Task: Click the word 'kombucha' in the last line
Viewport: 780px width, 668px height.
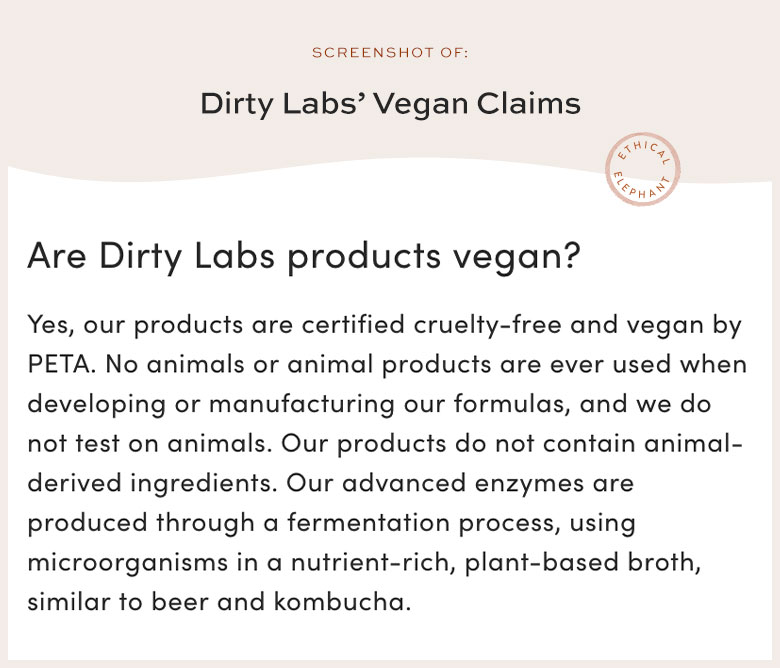Action: 342,602
